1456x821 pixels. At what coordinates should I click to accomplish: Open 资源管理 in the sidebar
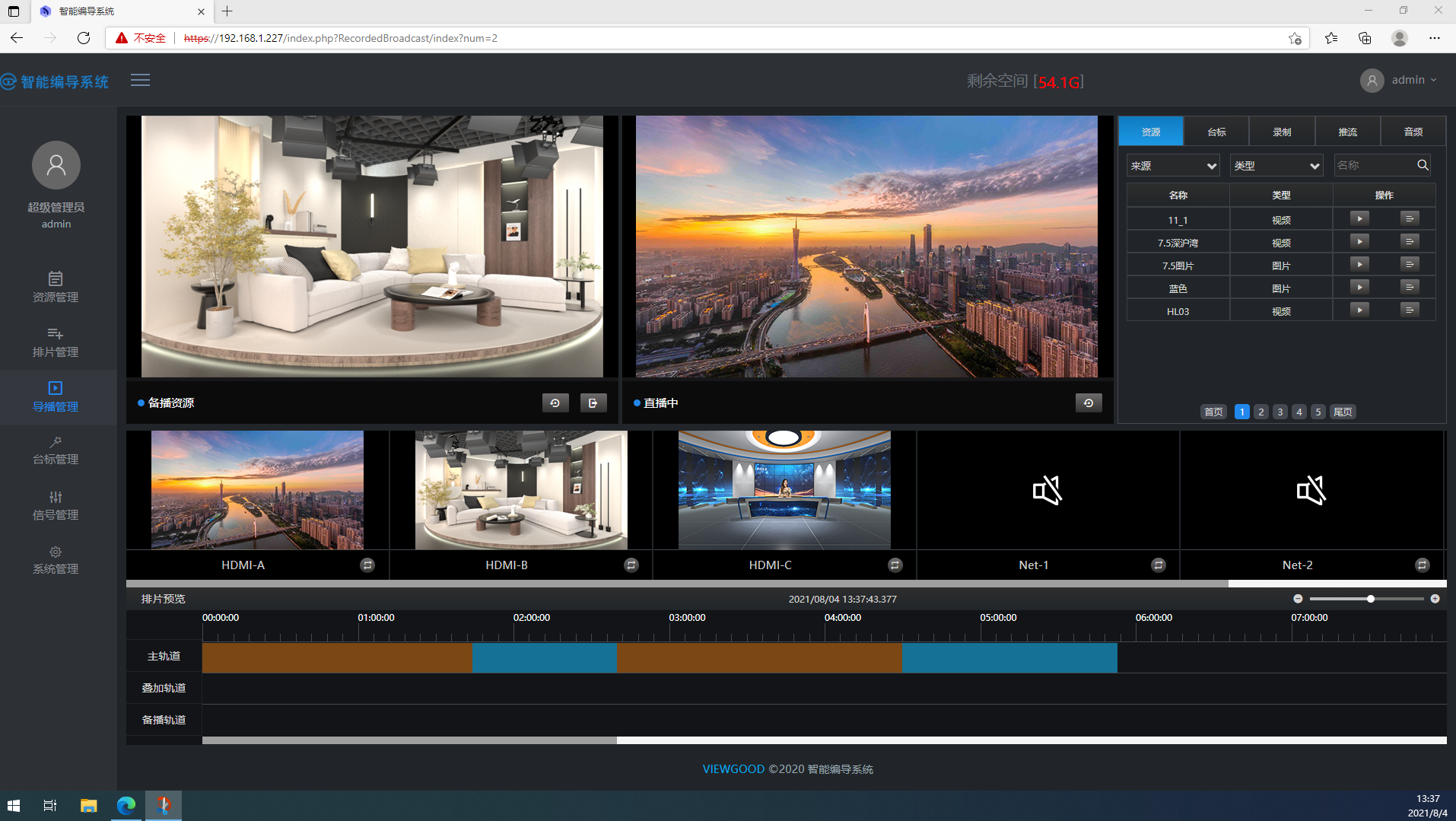tap(56, 287)
